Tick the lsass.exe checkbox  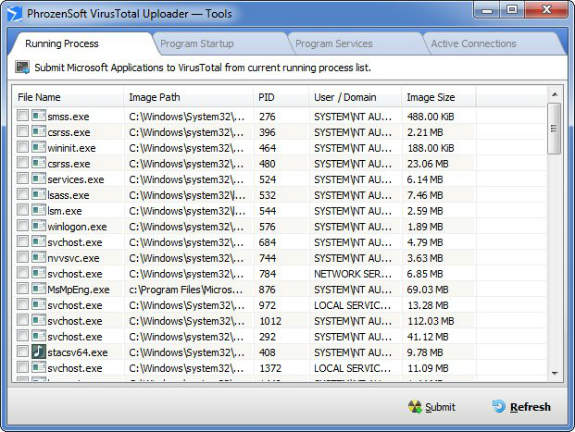22,194
